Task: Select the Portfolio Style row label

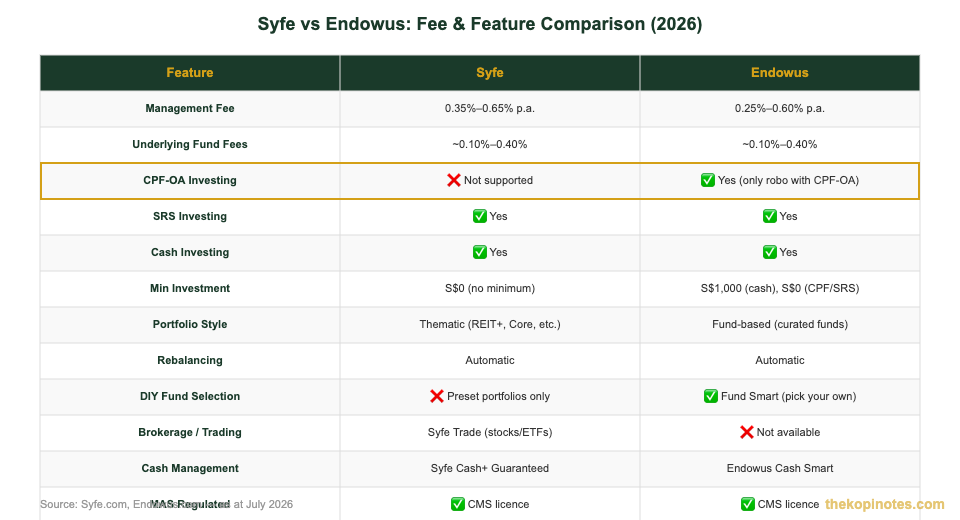Action: (190, 325)
